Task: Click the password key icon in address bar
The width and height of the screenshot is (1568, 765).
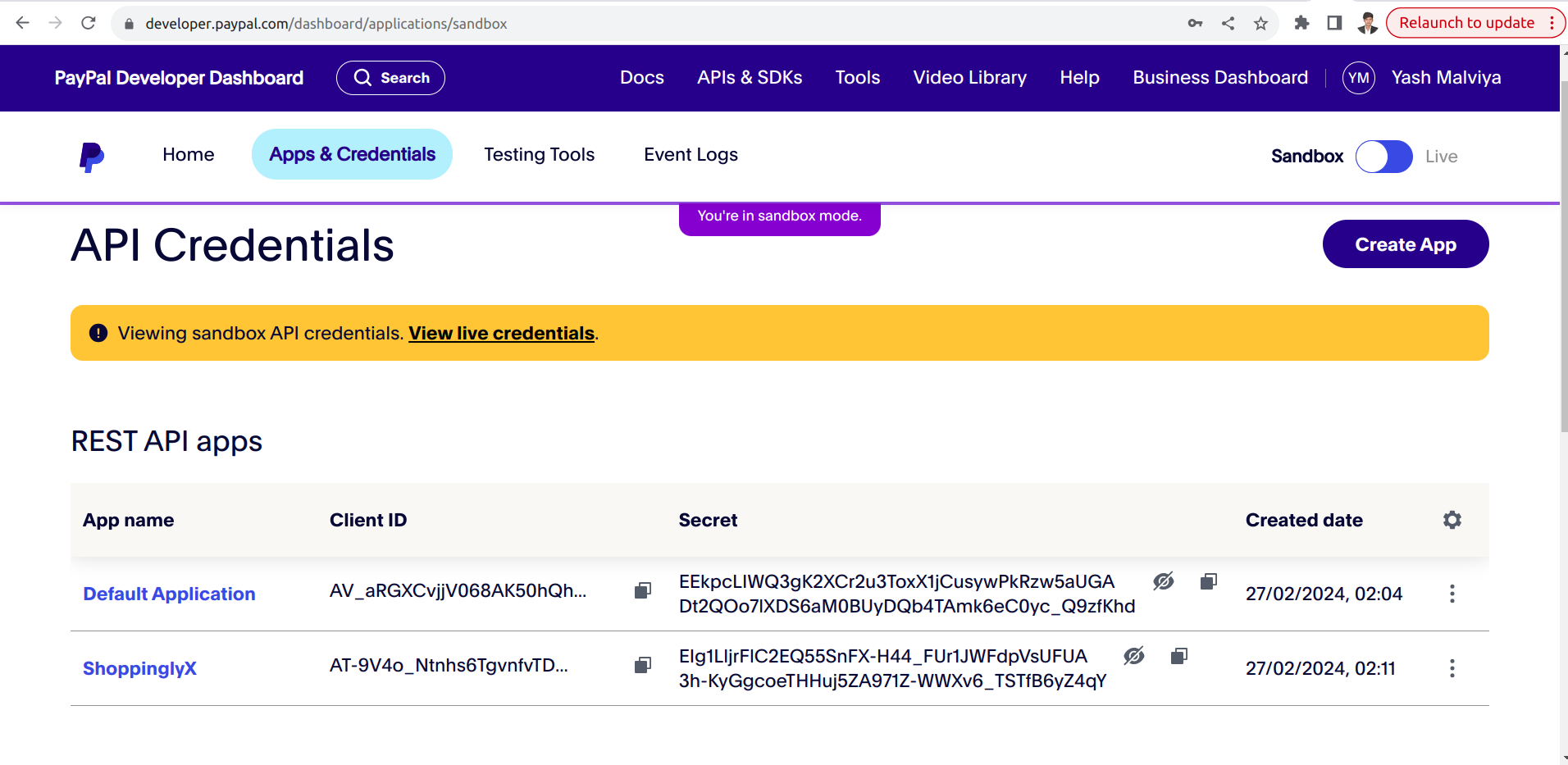Action: [1196, 23]
